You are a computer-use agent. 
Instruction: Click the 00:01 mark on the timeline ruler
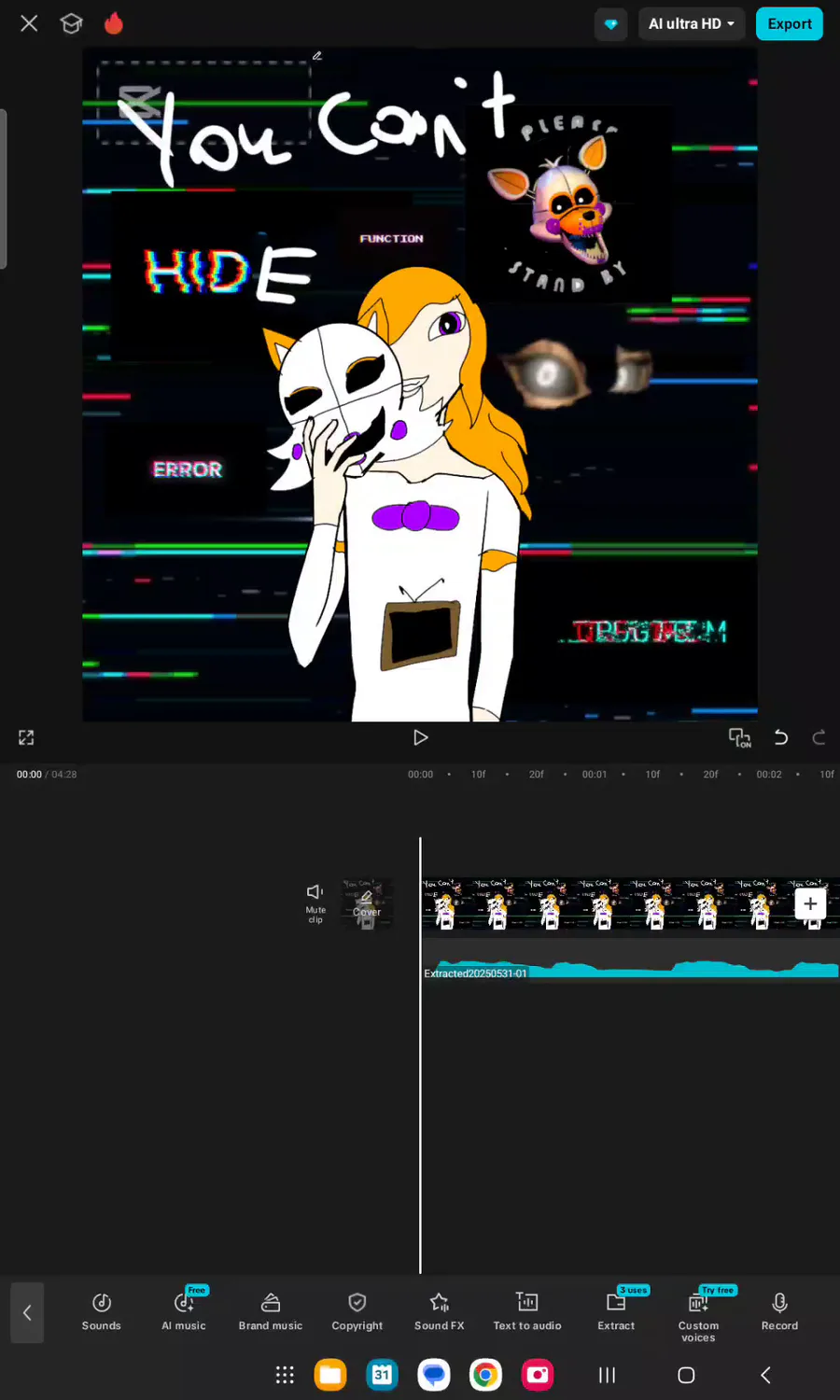pos(595,775)
